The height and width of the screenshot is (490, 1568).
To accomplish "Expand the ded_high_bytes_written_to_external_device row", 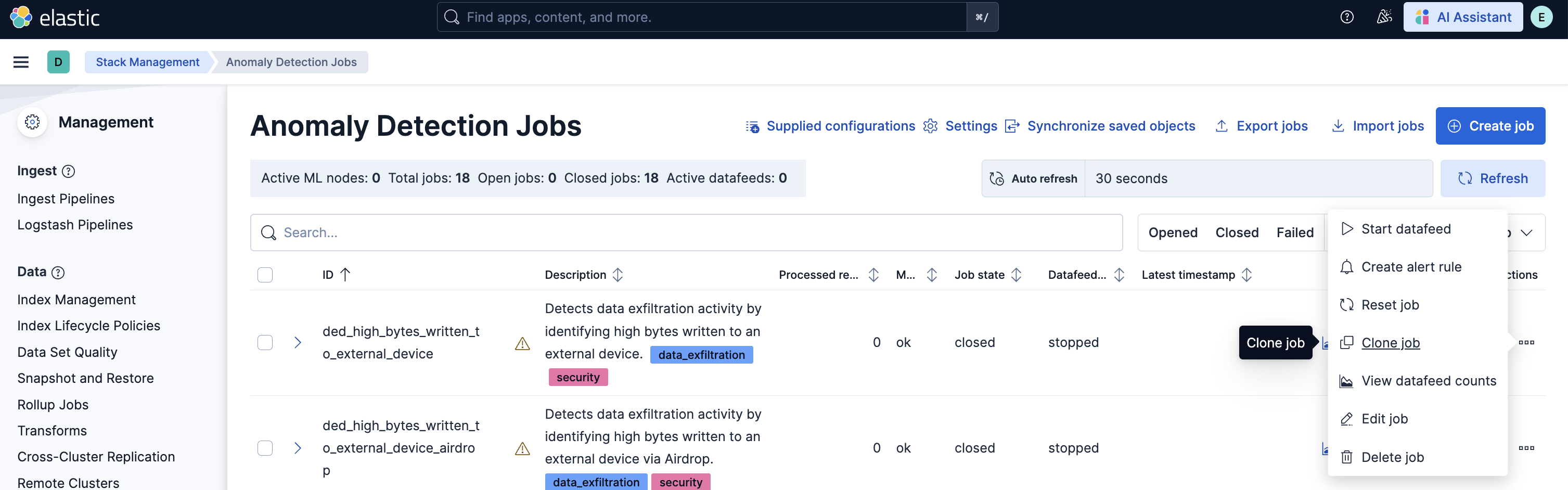I will click(297, 343).
